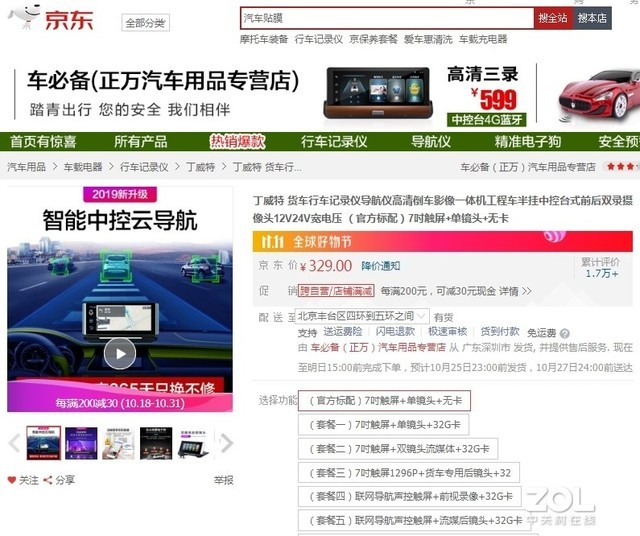Screen dimensions: 640x536
Task: Click the red sports car banner image
Action: tap(598, 96)
